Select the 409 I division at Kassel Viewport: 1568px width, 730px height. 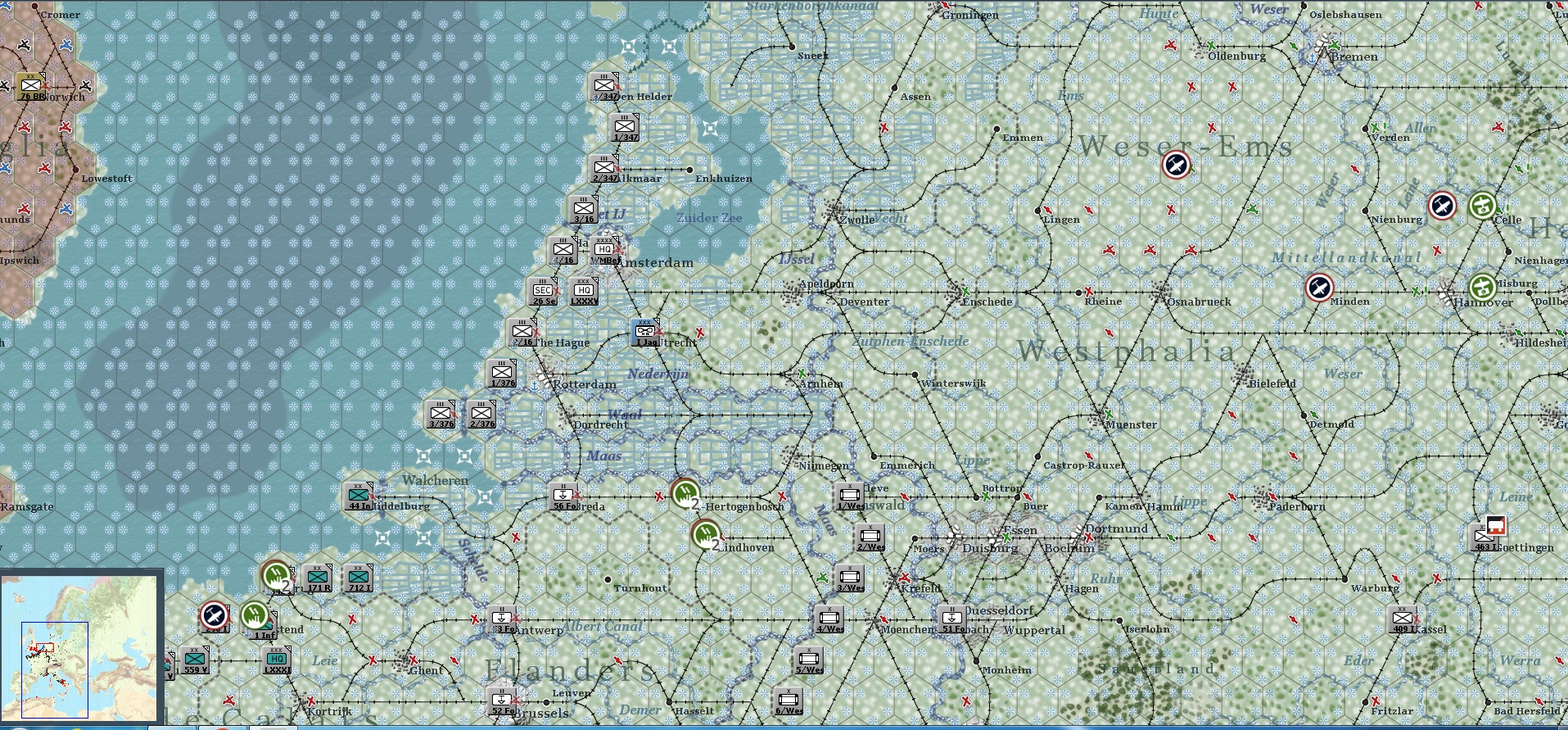(x=1403, y=619)
